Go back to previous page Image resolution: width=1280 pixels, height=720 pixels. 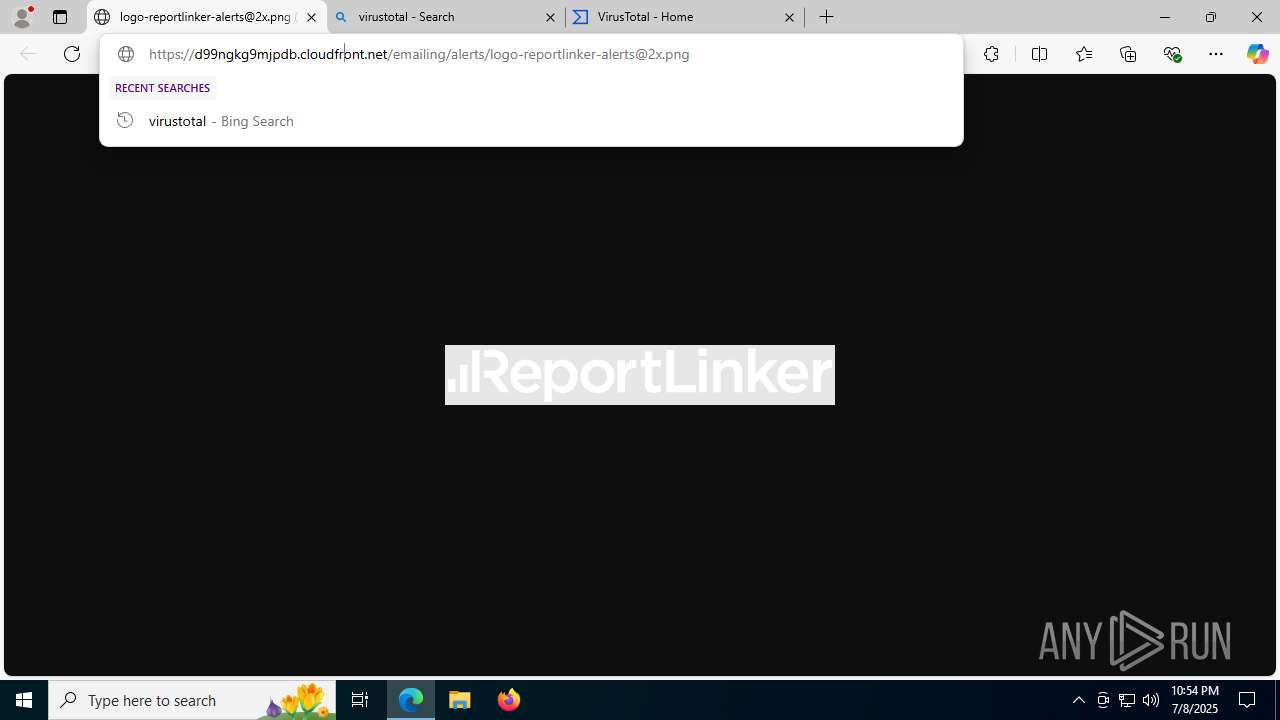click(x=28, y=54)
